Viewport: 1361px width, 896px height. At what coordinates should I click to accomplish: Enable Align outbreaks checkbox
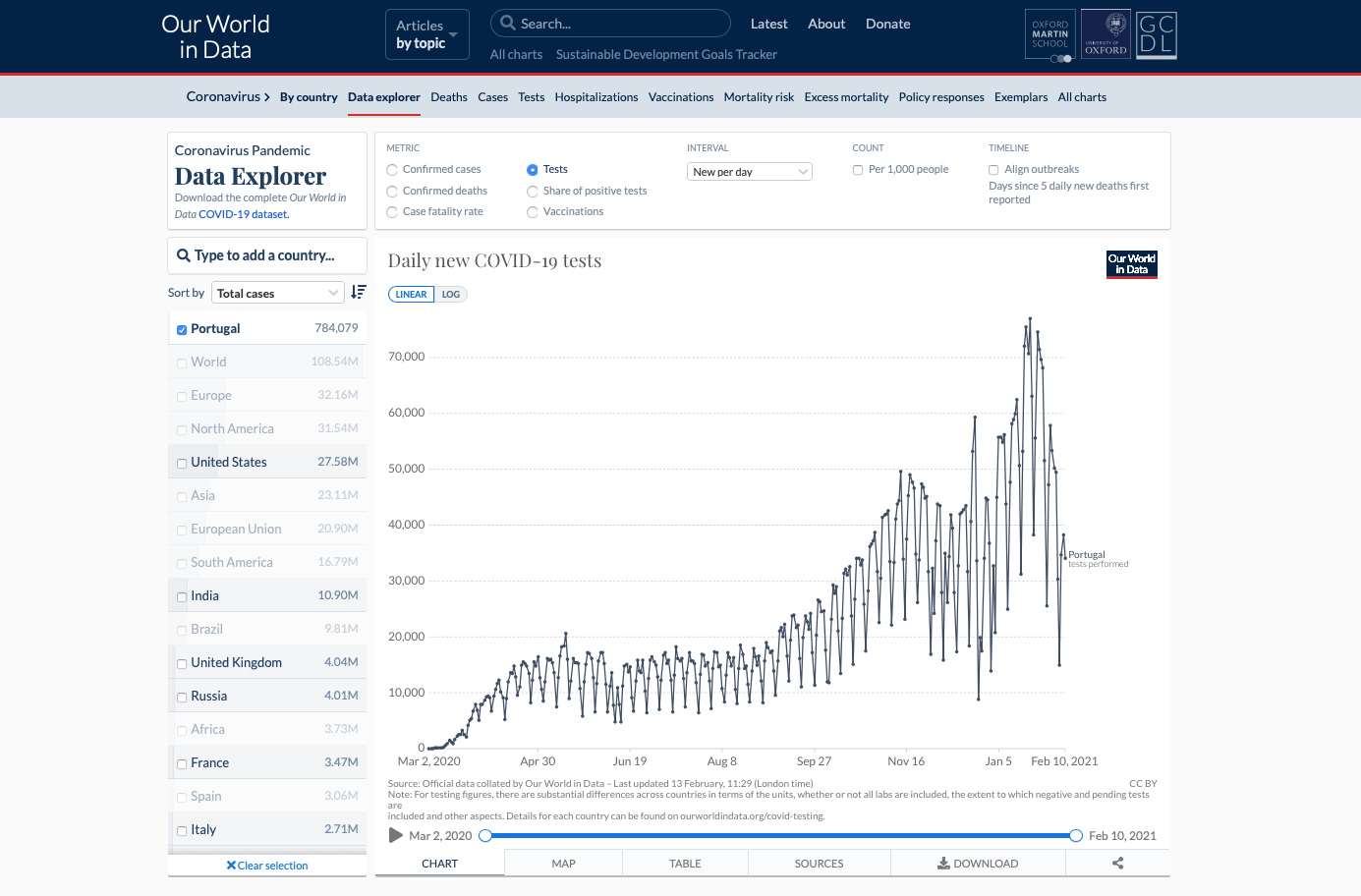[993, 170]
